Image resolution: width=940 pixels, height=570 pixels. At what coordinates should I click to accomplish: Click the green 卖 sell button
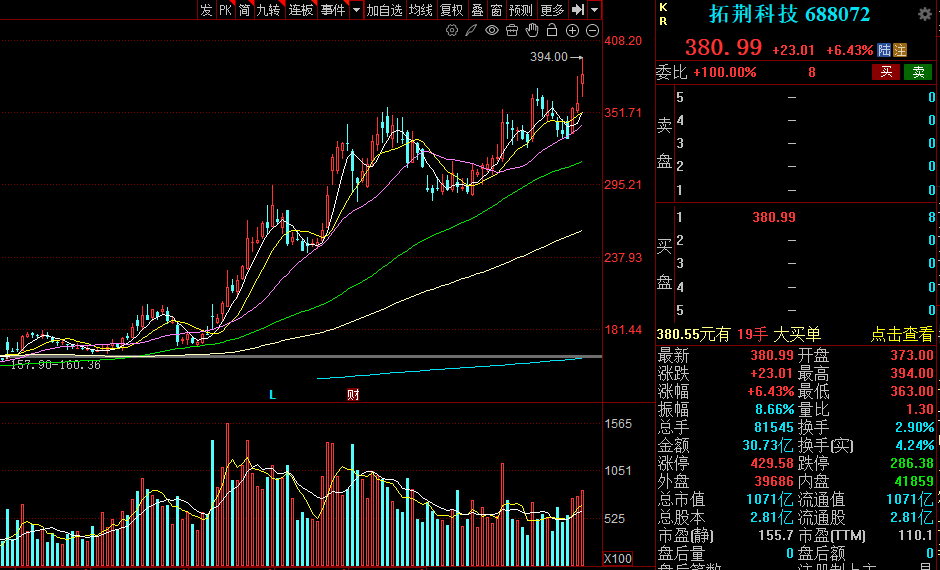click(918, 72)
